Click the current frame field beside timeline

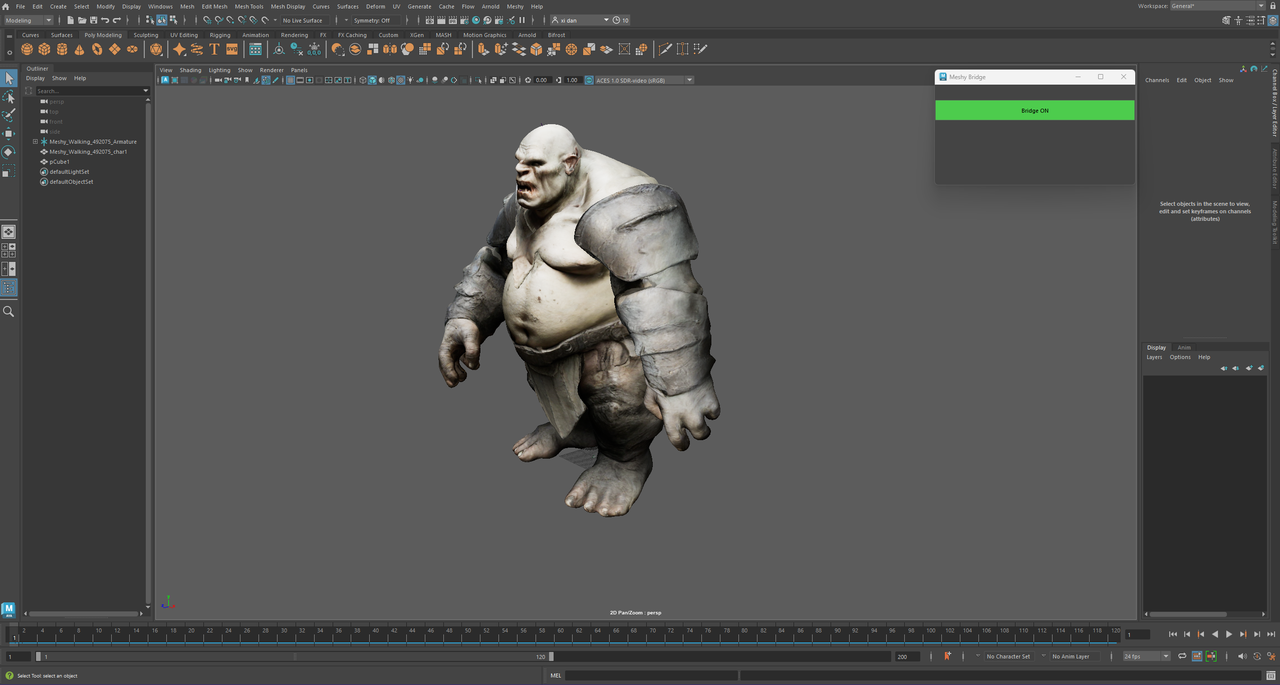pos(1137,634)
